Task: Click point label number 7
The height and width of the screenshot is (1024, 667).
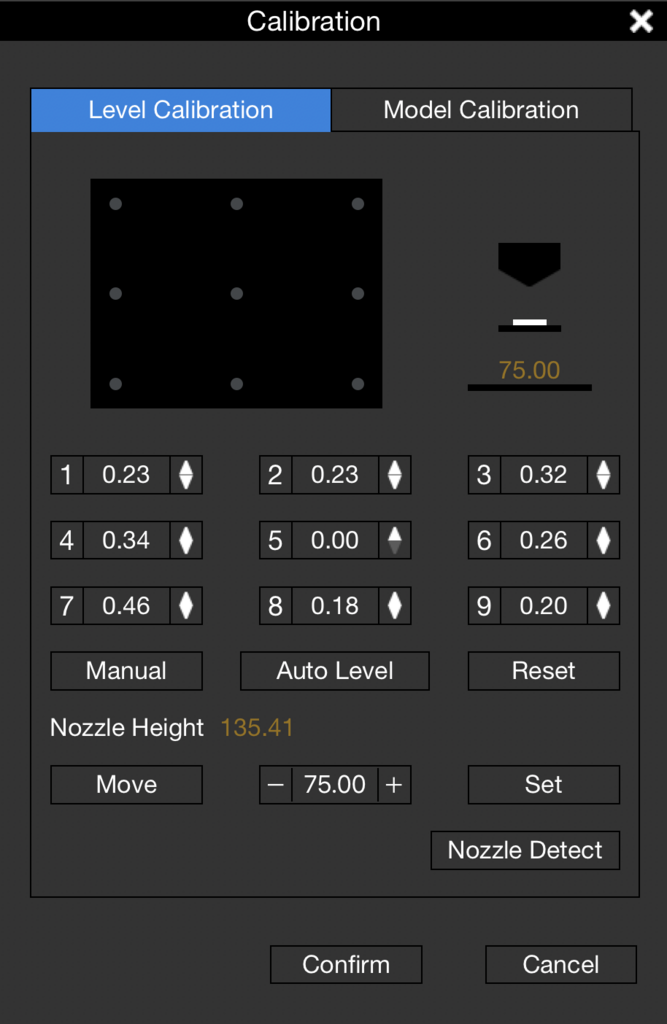Action: tap(67, 606)
